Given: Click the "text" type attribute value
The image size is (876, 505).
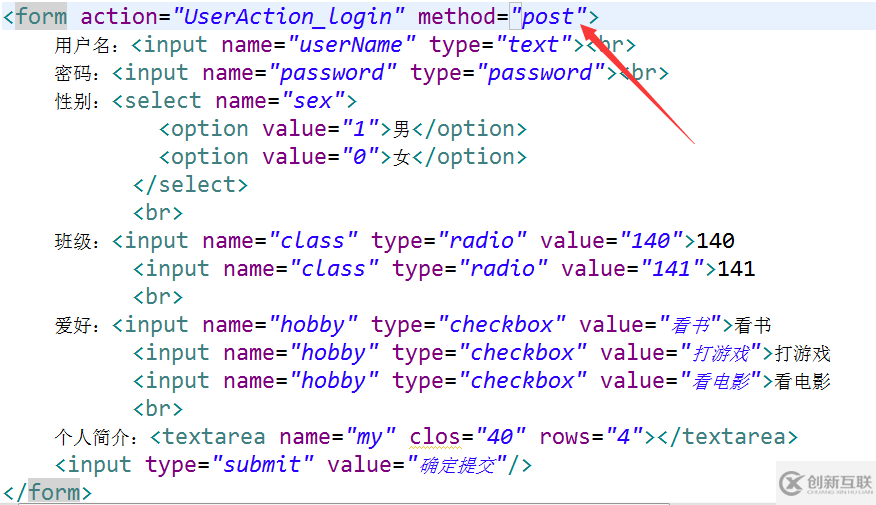Looking at the screenshot, I should pyautogui.click(x=534, y=45).
